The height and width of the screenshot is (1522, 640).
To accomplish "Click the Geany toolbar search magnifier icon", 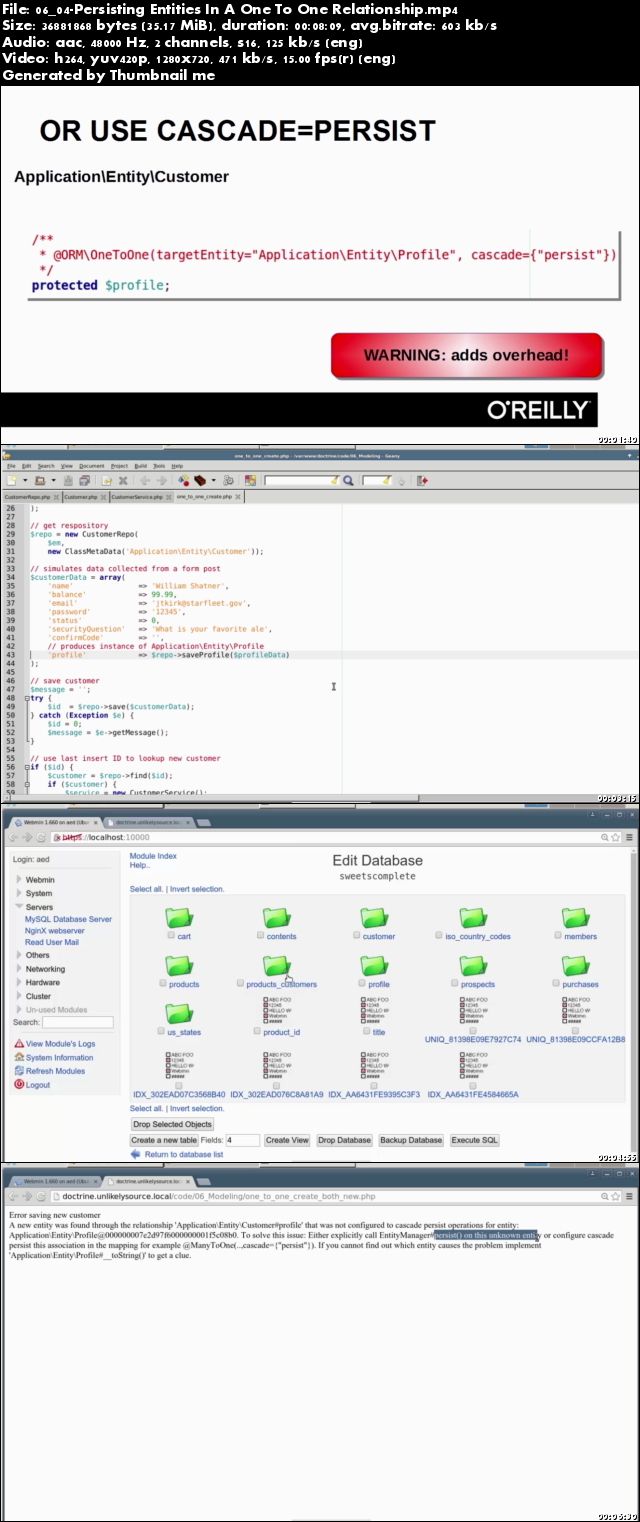I will point(348,481).
